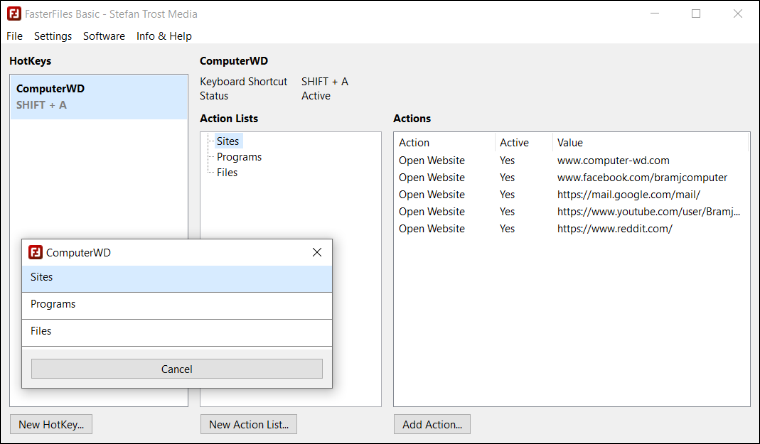This screenshot has width=760, height=444.
Task: Close the FasterFiles main window
Action: tap(738, 14)
